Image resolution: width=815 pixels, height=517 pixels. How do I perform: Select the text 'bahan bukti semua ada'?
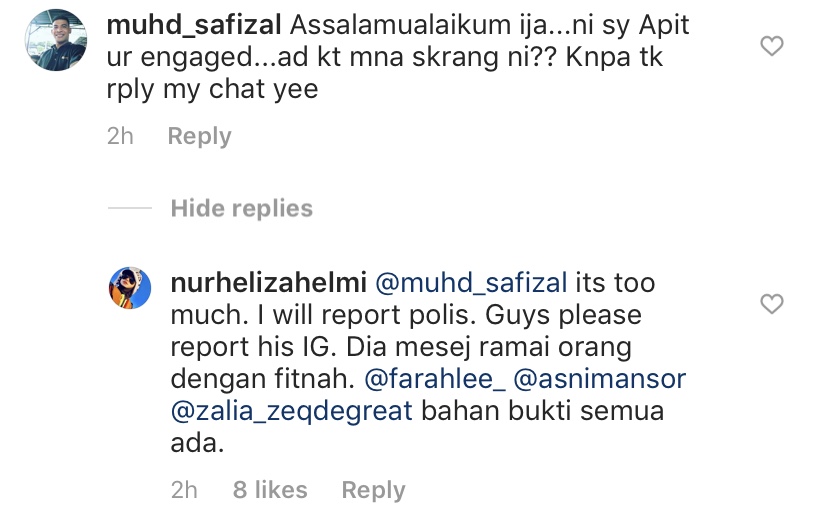[x=417, y=427]
